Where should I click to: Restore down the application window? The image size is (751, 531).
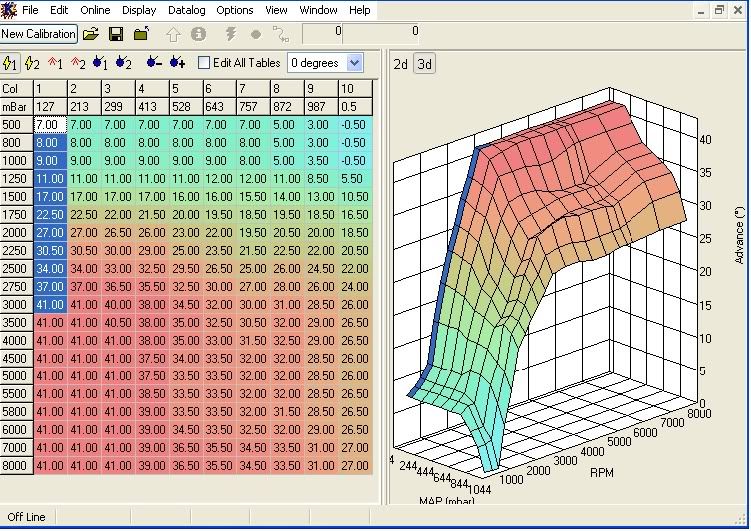719,11
